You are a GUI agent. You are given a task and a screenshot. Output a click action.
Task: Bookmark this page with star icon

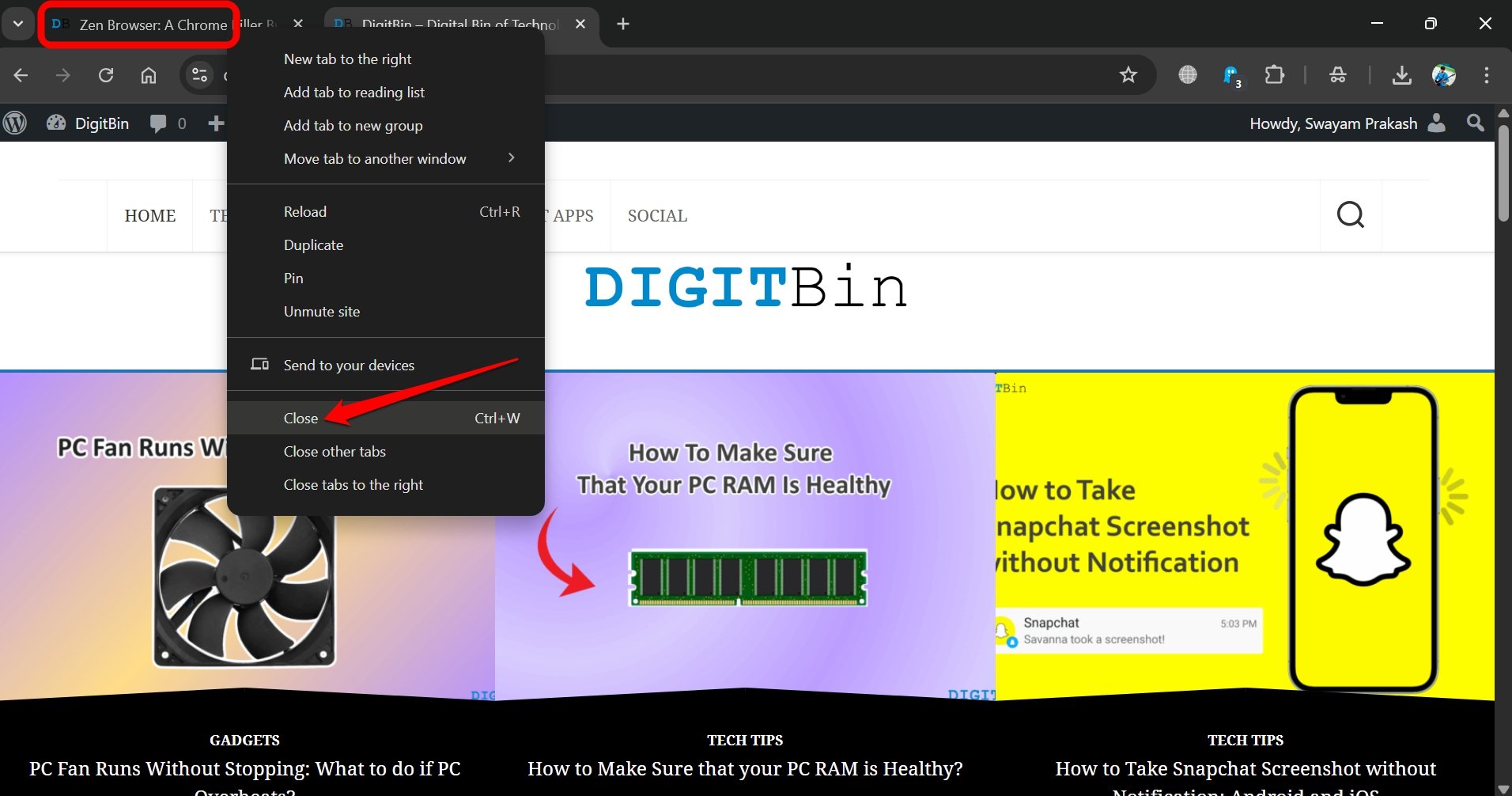point(1128,75)
